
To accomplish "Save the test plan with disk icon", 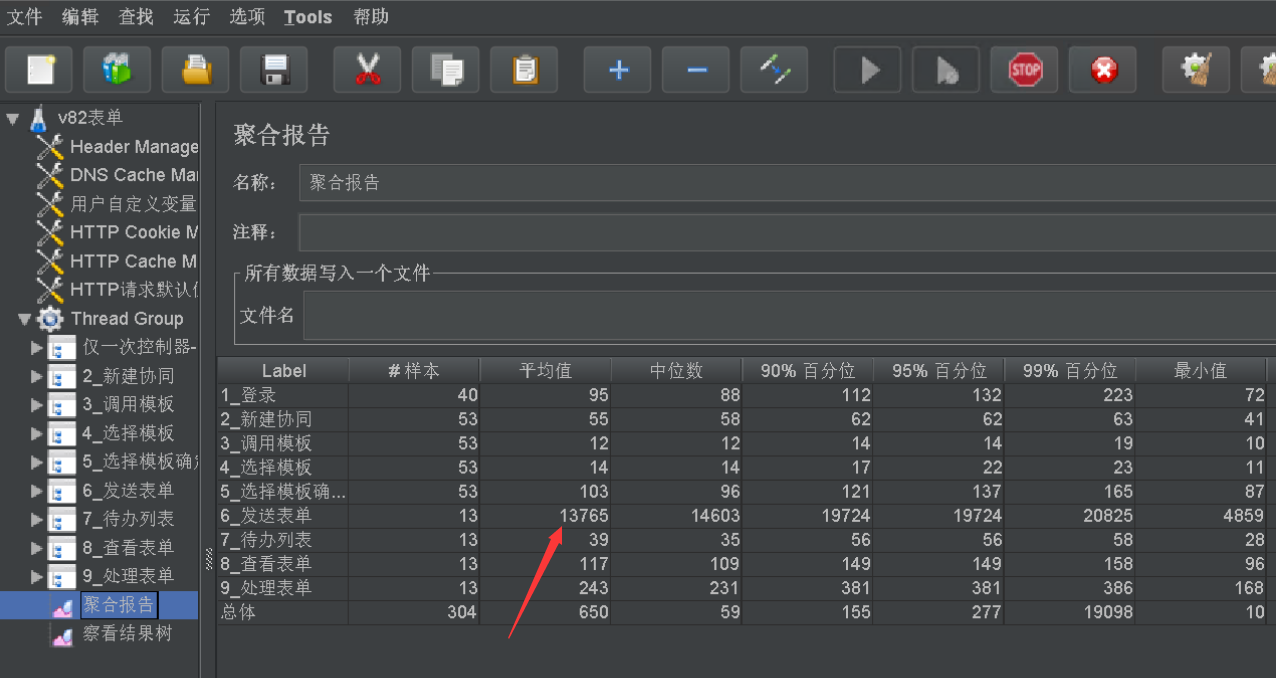I will 274,70.
